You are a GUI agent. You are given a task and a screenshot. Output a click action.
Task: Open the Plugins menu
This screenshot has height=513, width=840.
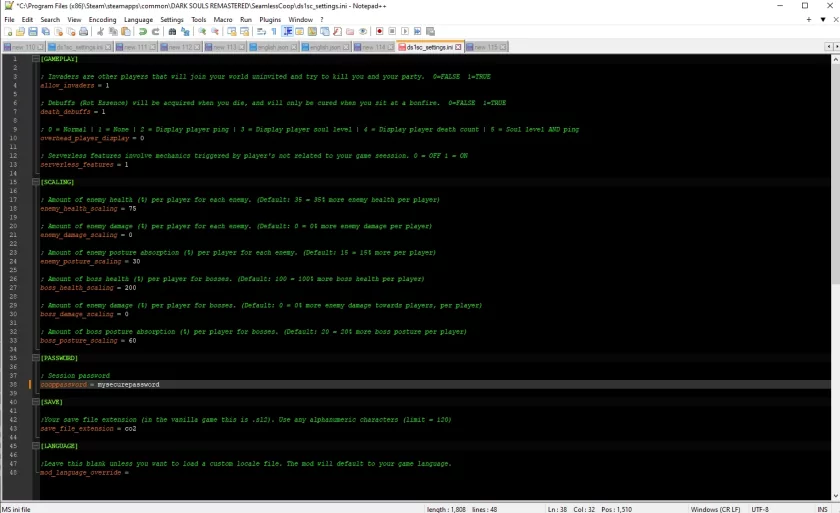pos(270,19)
